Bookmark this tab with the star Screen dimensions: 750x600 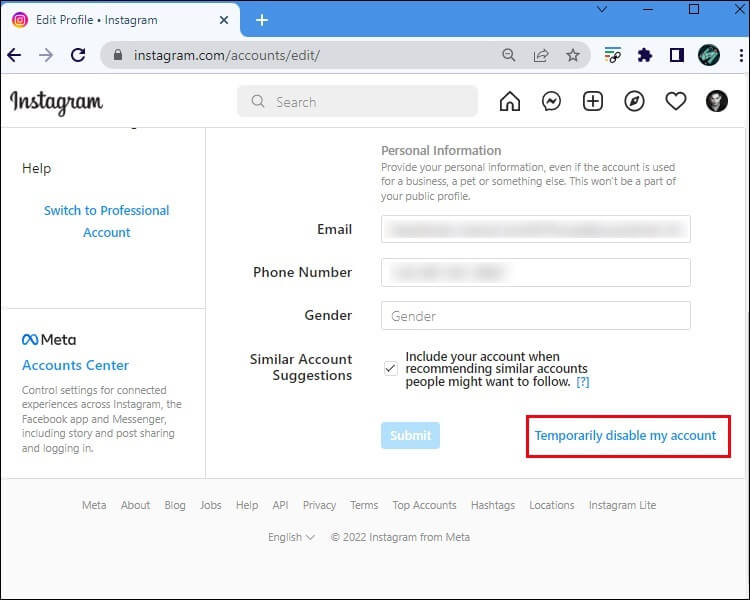[x=573, y=56]
